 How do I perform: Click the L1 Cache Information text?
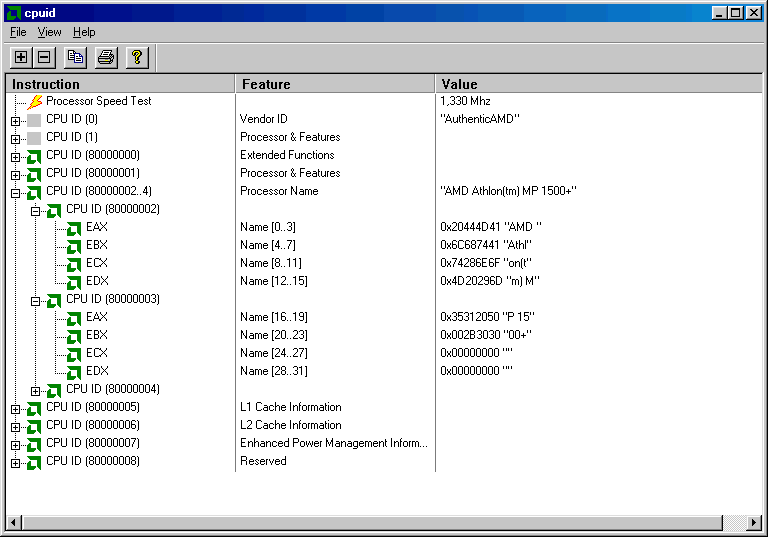pyautogui.click(x=290, y=407)
